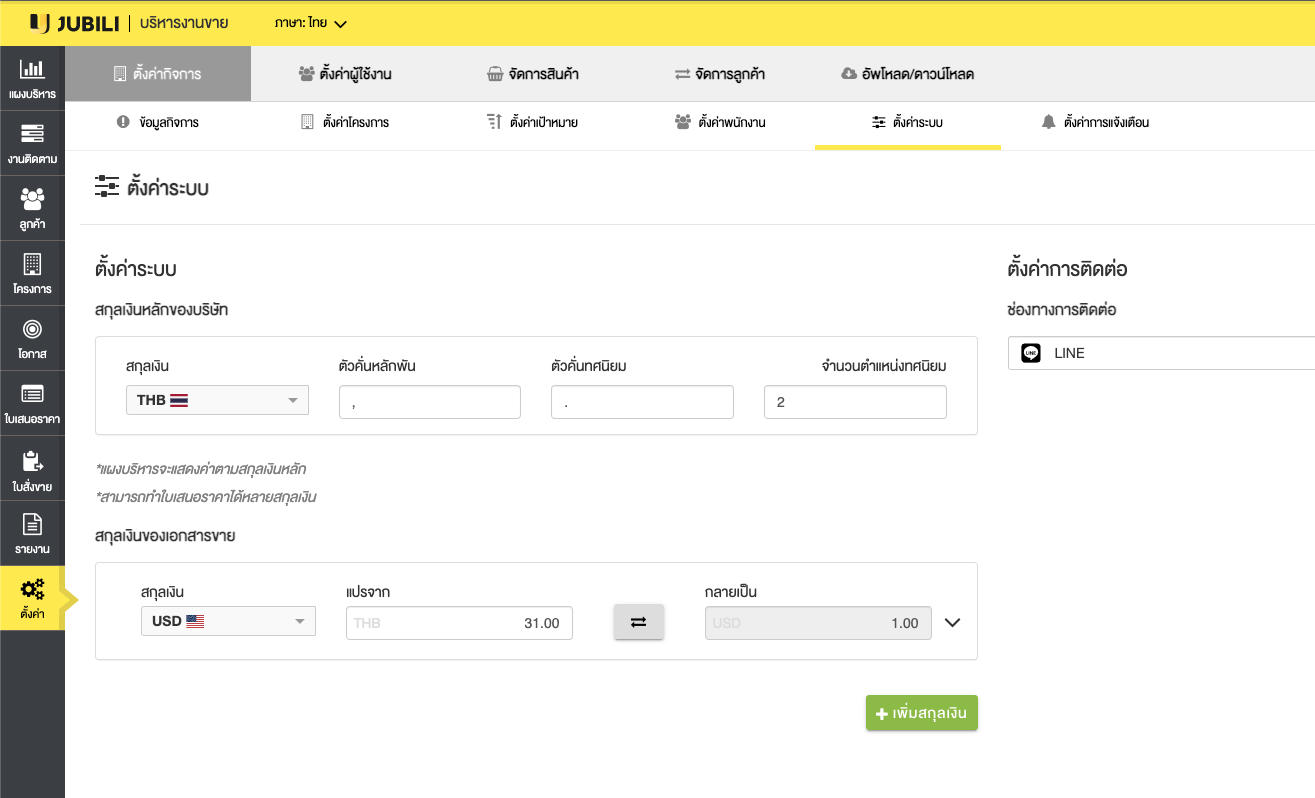Click the เพิ่มสกุลเงิน add currency button
Viewport: 1315px width, 798px height.
pos(921,713)
